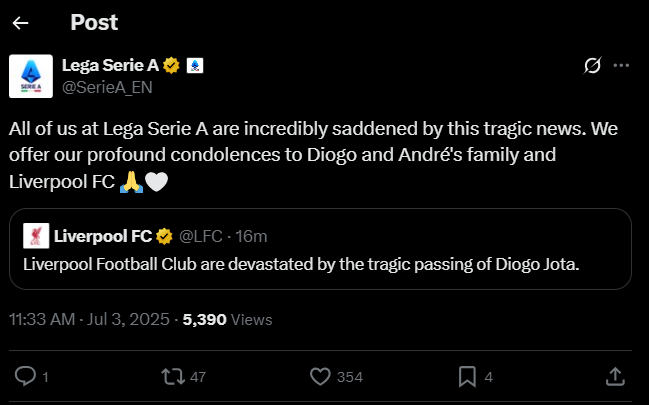Open the share post upload icon
649x405 pixels.
(x=615, y=377)
